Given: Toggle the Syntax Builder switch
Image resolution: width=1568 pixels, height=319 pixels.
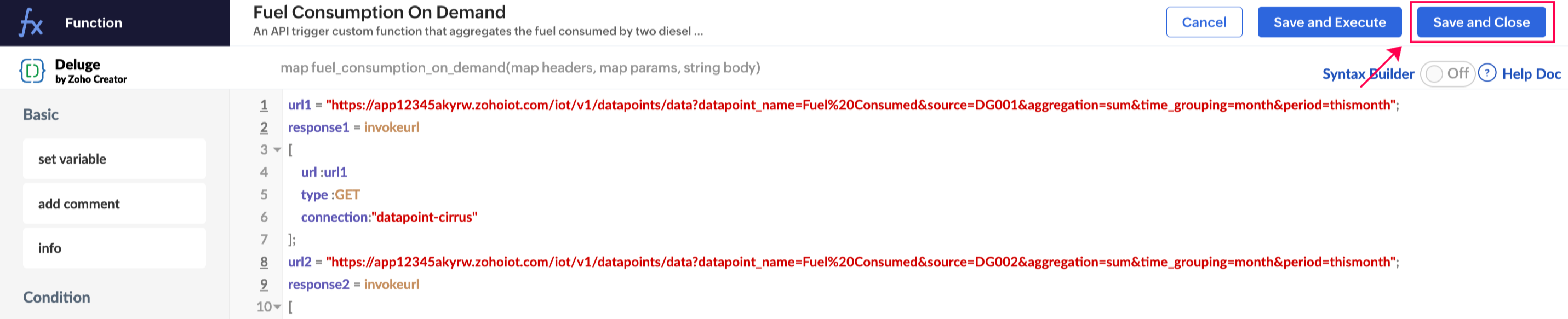Looking at the screenshot, I should pyautogui.click(x=1447, y=73).
